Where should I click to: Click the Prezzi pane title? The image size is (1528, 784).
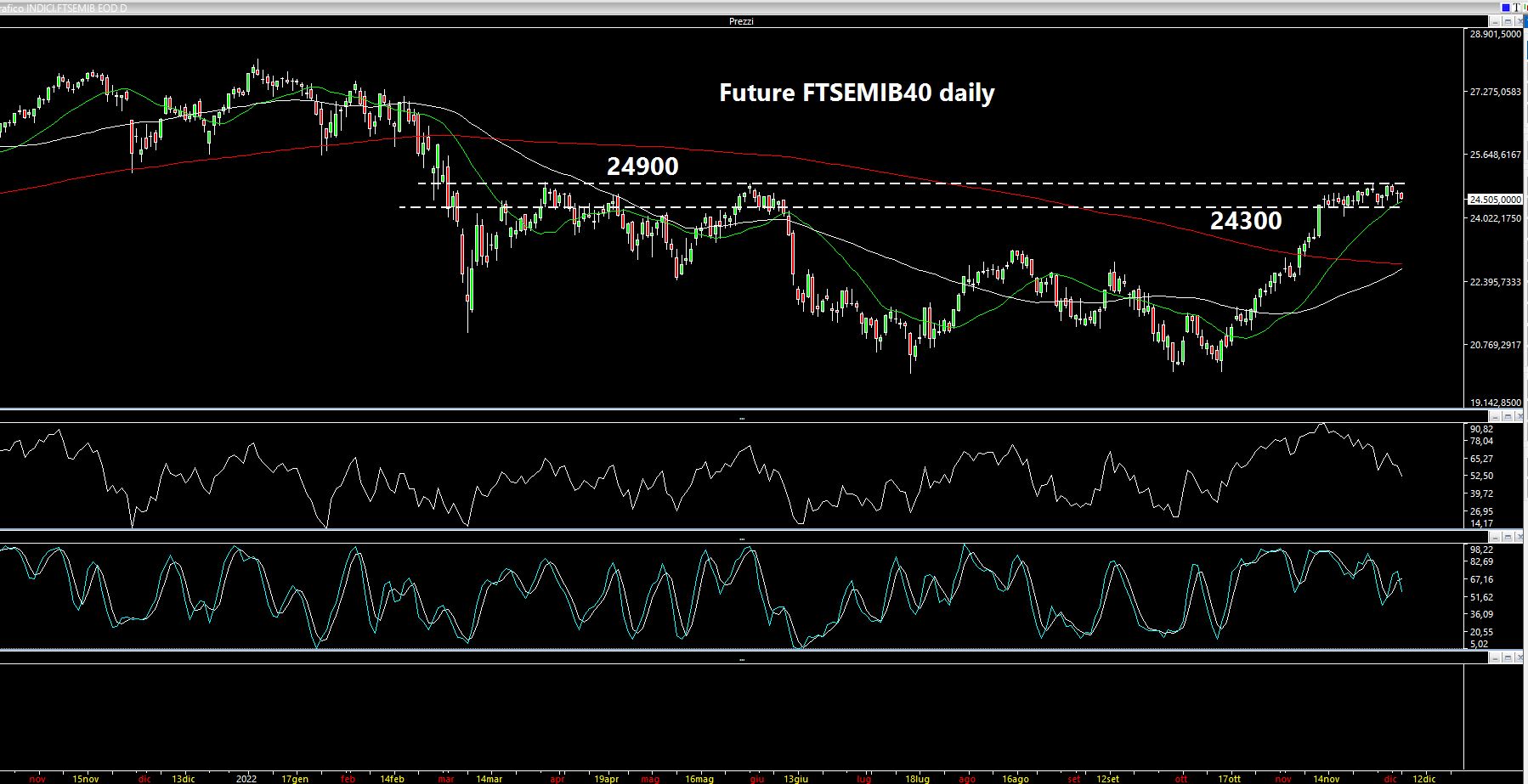[x=741, y=21]
